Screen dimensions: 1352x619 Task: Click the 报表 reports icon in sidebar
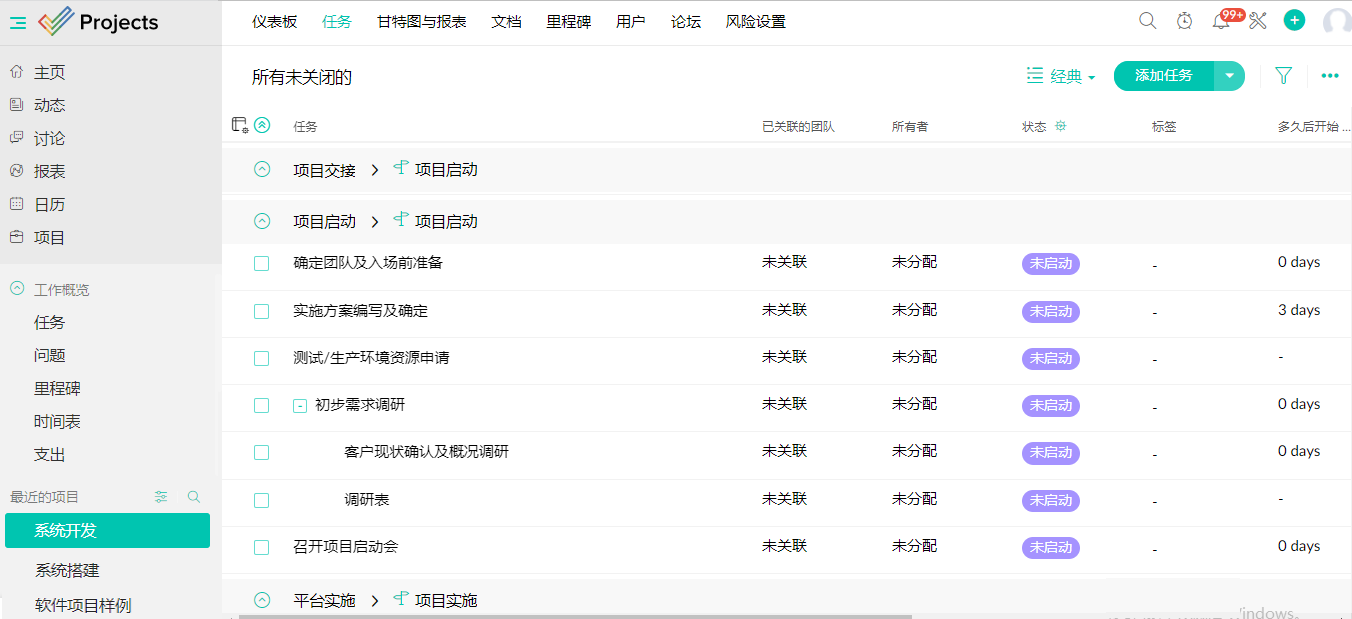[x=16, y=171]
